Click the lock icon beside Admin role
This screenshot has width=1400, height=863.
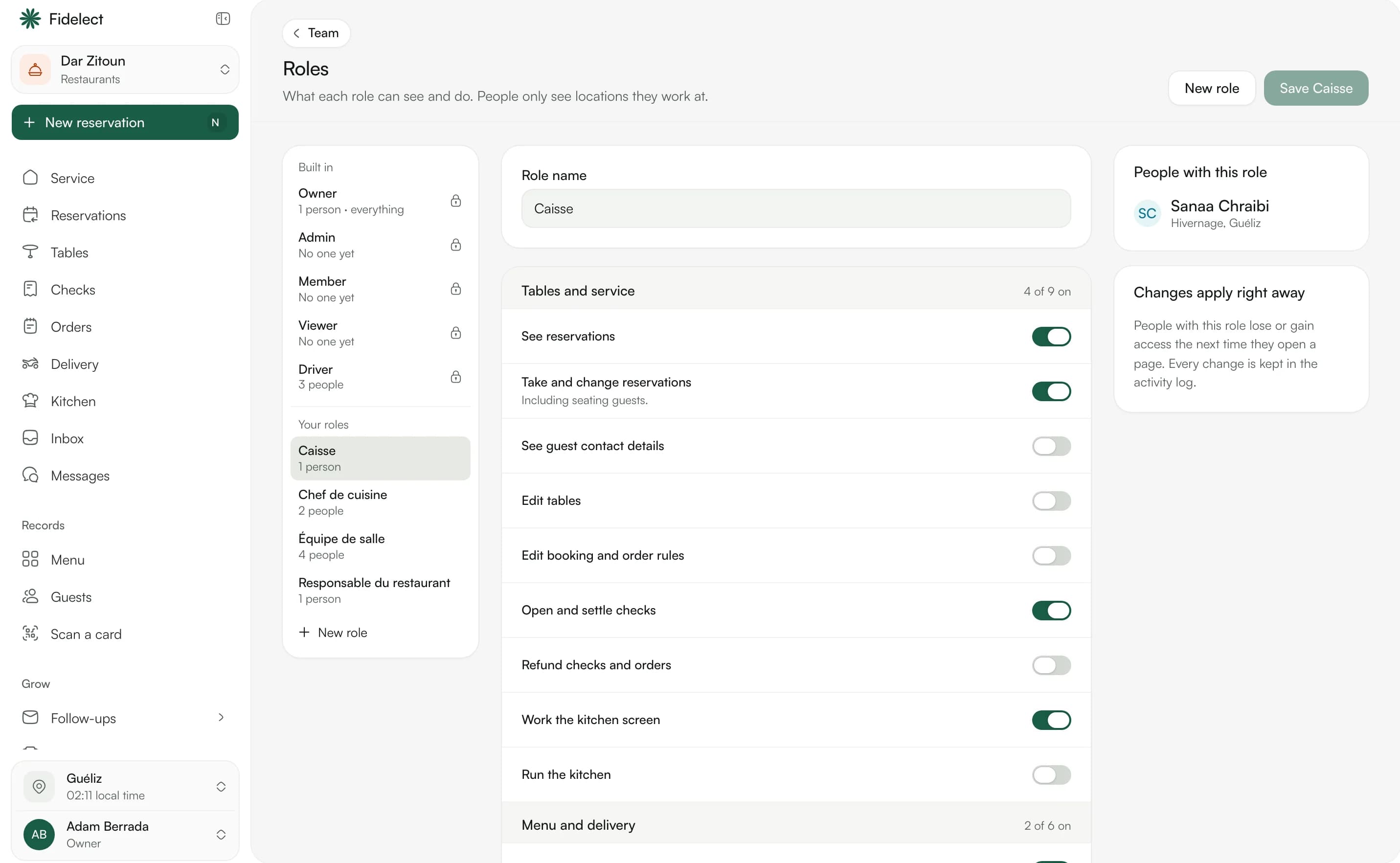[455, 245]
